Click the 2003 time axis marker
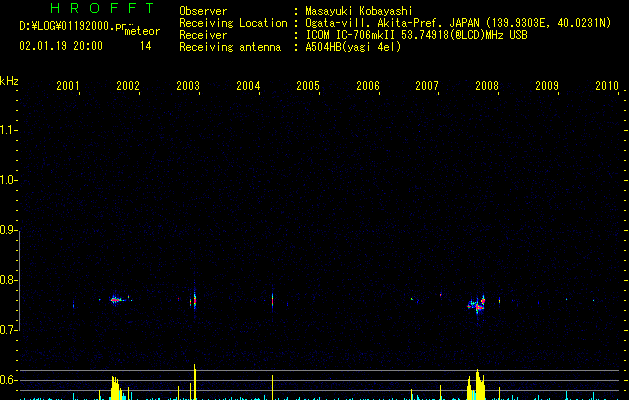Image resolution: width=629 pixels, height=400 pixels. (188, 85)
